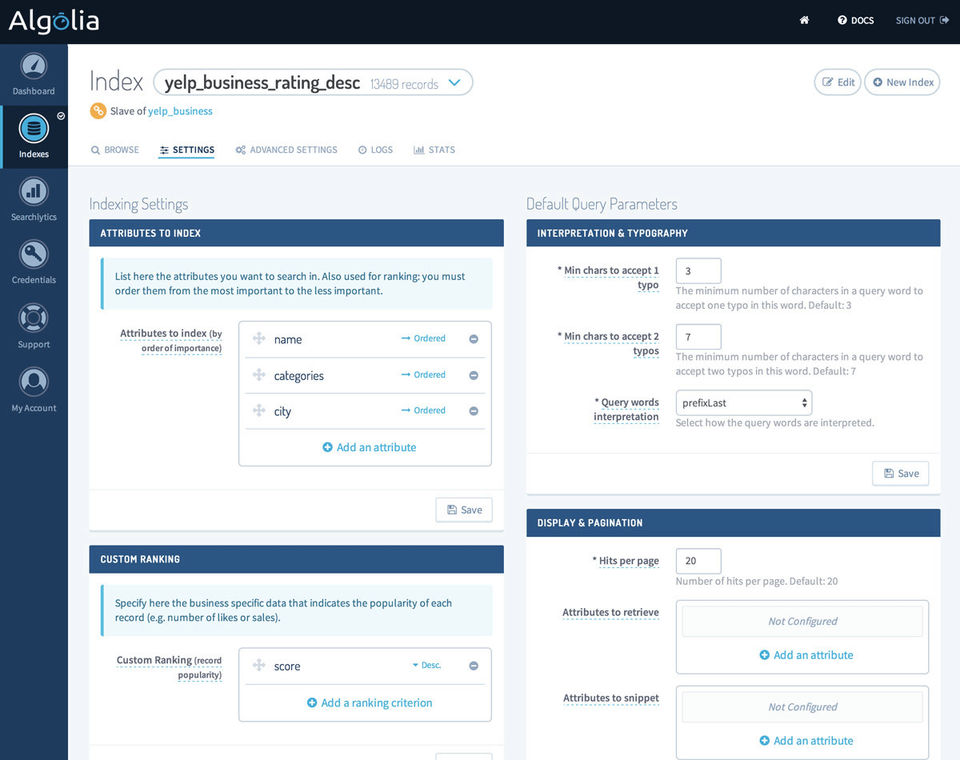Click the New Index button
The width and height of the screenshot is (960, 760).
click(902, 82)
